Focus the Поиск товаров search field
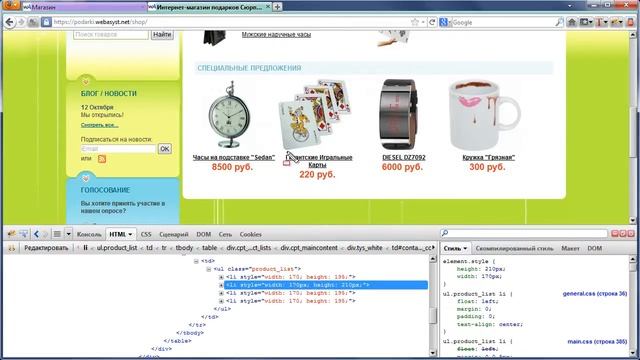The height and width of the screenshot is (360, 640). point(111,35)
